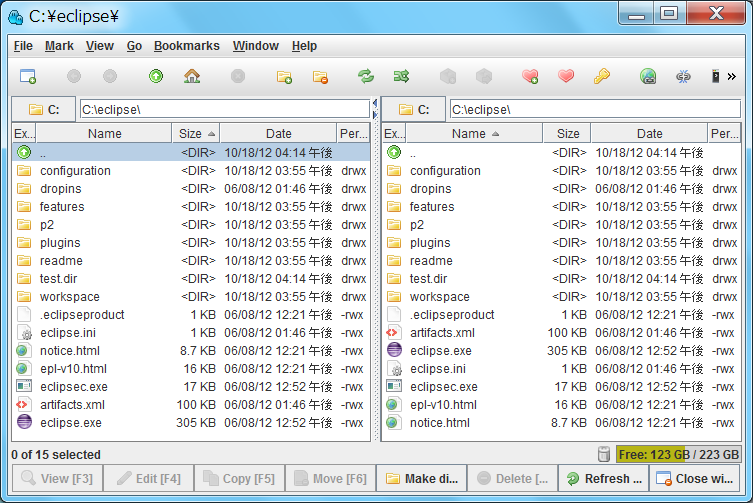Click the home folder icon in the toolbar
The width and height of the screenshot is (753, 503).
(192, 76)
